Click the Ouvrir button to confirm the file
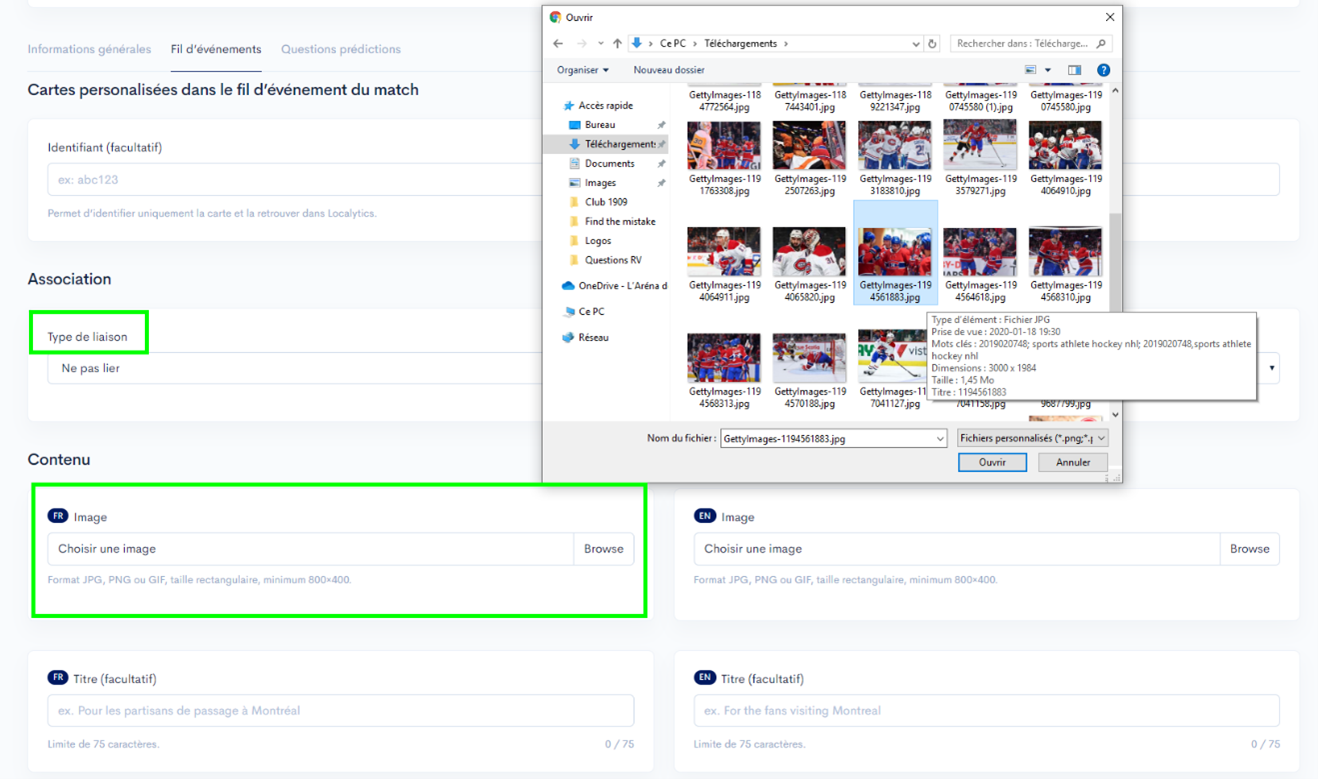Screen dimensions: 1318x779 (x=992, y=462)
